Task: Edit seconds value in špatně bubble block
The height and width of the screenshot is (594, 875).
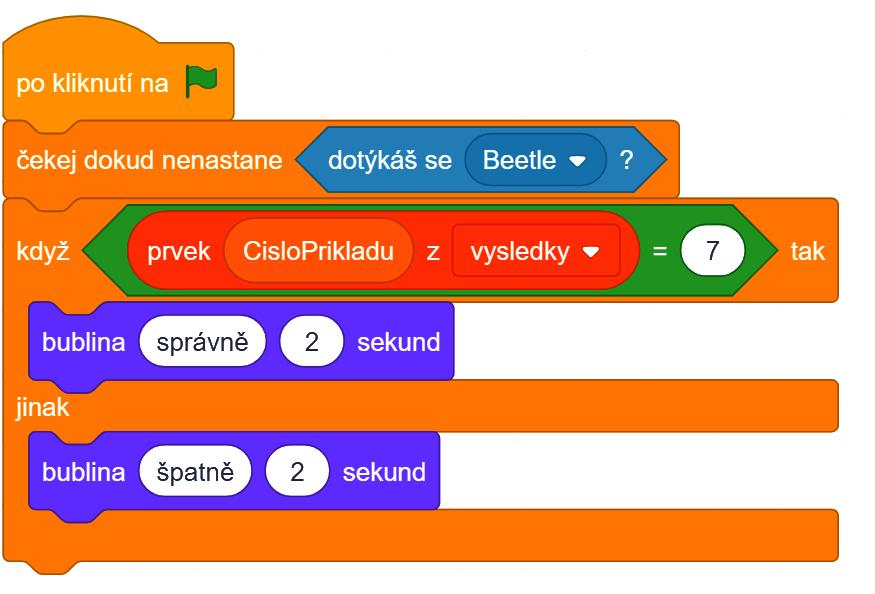Action: [x=297, y=471]
